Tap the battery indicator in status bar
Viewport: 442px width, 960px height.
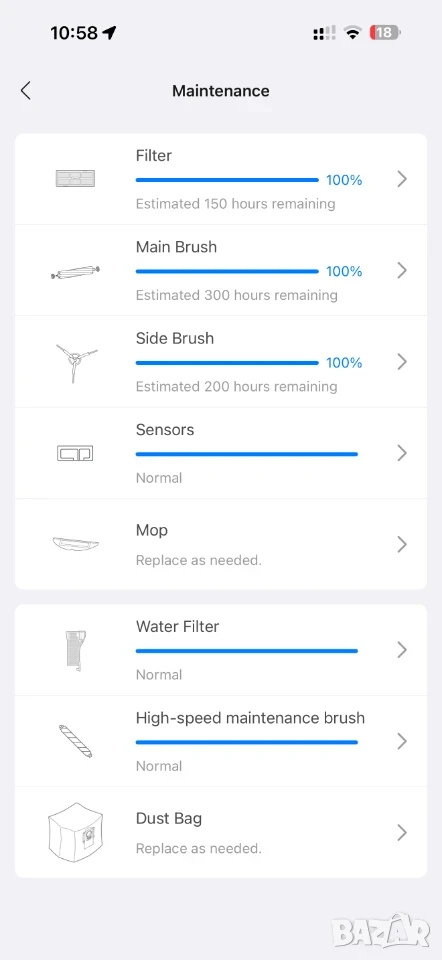pyautogui.click(x=386, y=32)
